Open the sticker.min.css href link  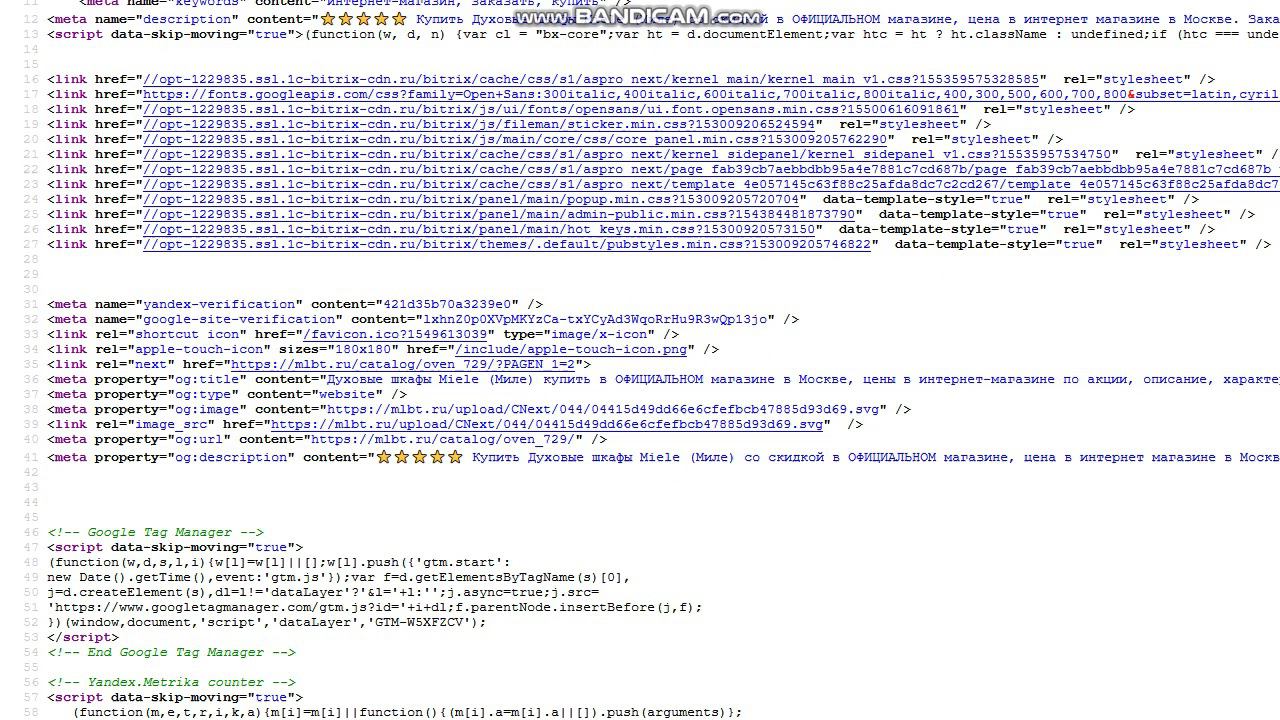click(480, 124)
